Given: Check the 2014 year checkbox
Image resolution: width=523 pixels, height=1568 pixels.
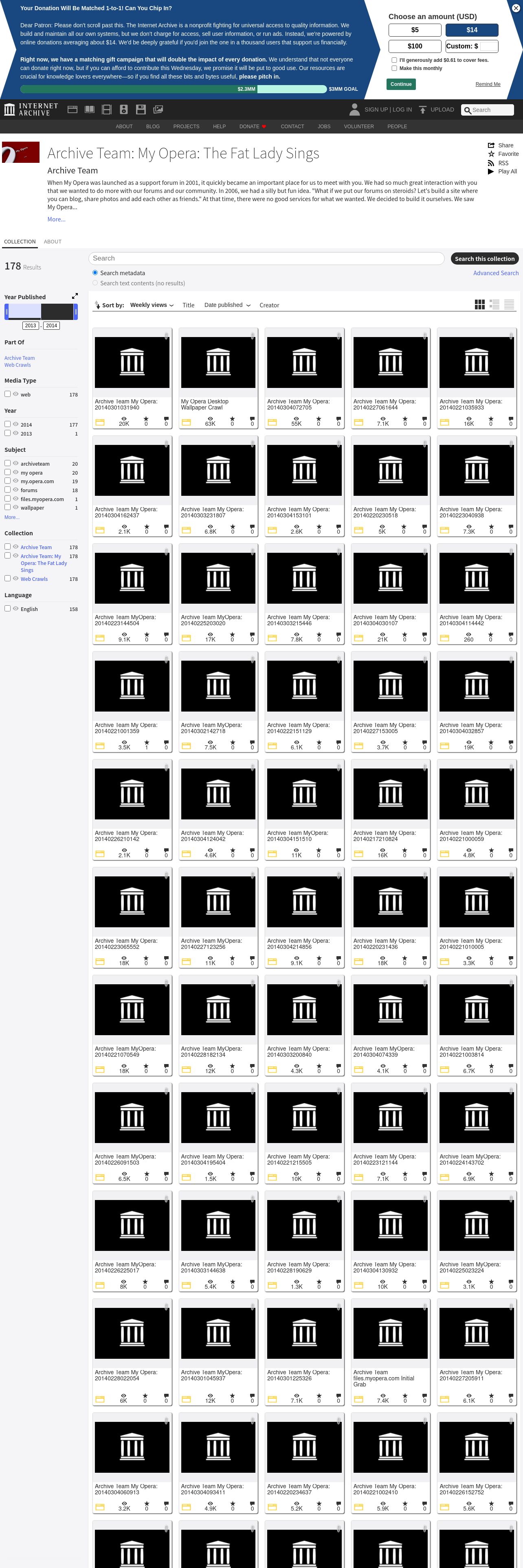Looking at the screenshot, I should [7, 424].
